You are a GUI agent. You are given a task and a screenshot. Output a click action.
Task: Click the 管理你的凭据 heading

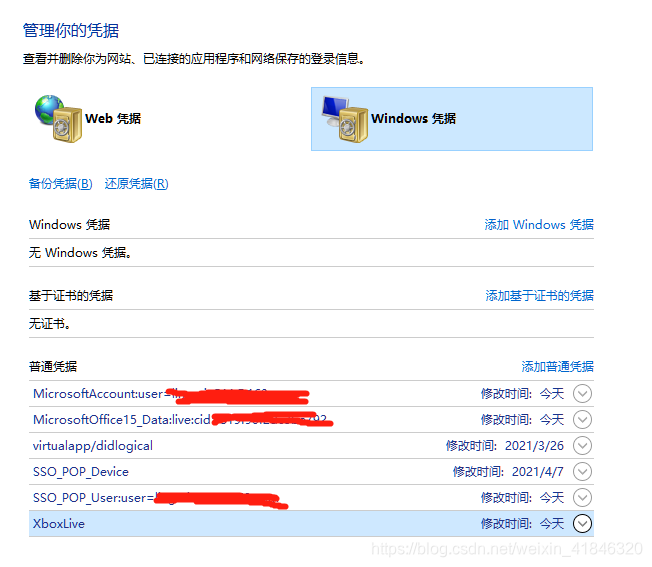coord(71,30)
